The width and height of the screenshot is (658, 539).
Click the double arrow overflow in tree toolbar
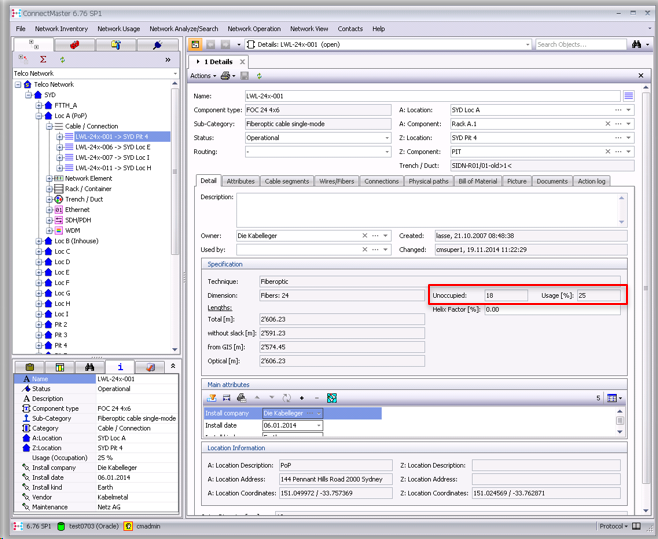click(x=168, y=60)
